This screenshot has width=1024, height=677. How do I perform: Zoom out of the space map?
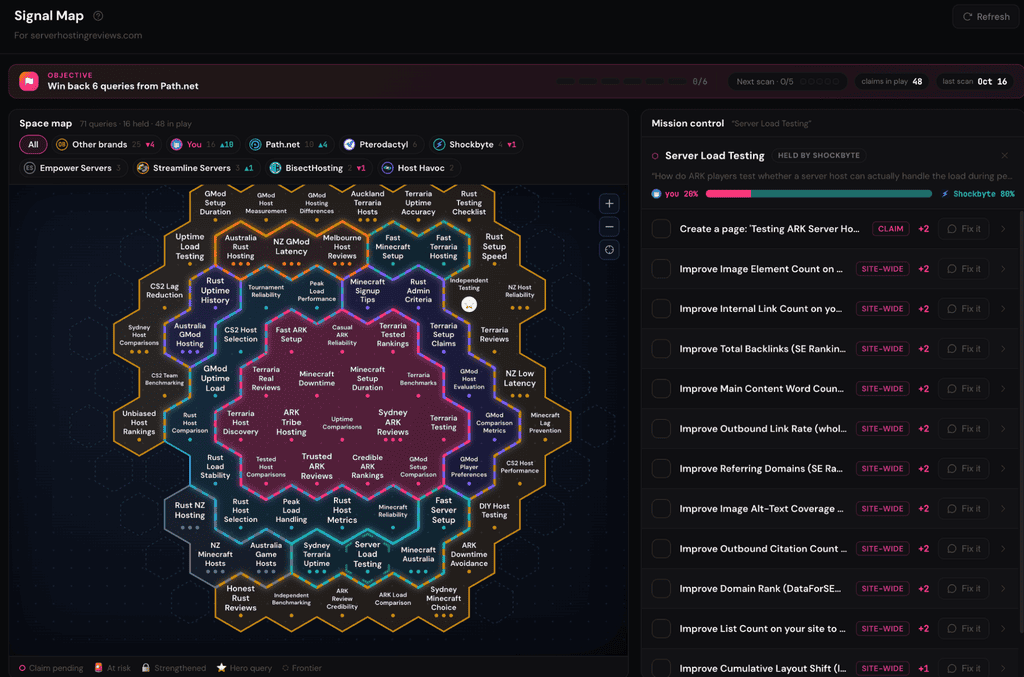pos(609,227)
